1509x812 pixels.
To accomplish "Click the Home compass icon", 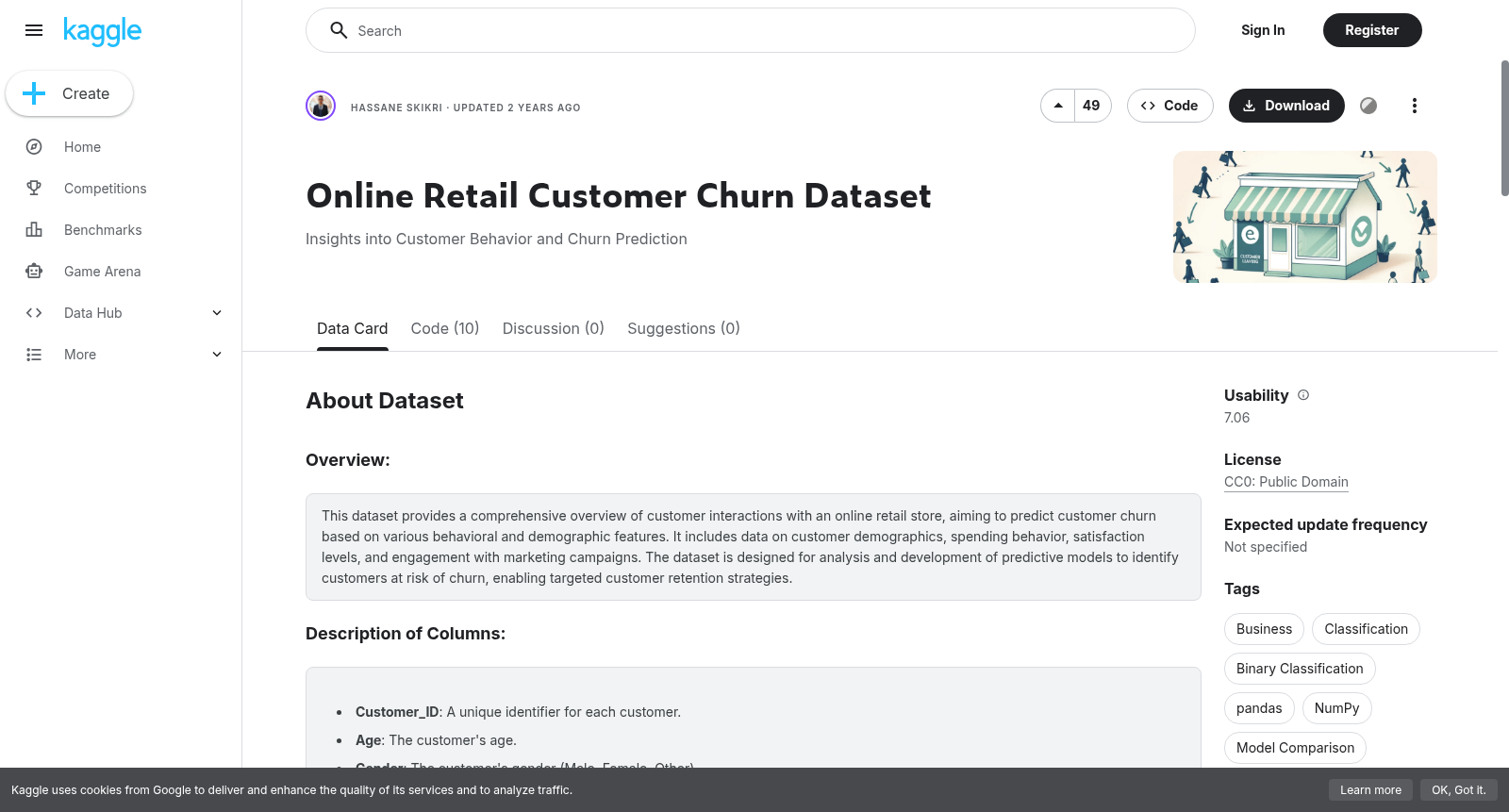I will coord(34,147).
